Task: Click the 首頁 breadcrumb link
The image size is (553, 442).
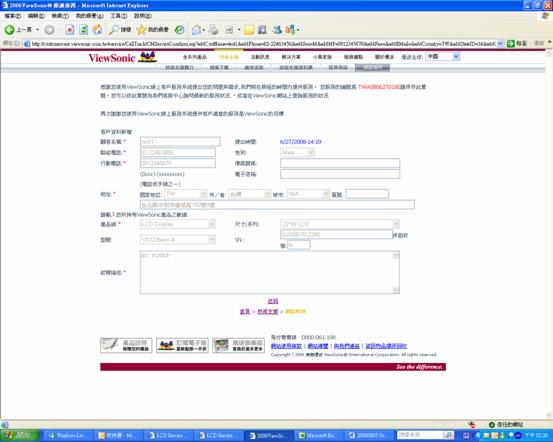Action: 245,312
